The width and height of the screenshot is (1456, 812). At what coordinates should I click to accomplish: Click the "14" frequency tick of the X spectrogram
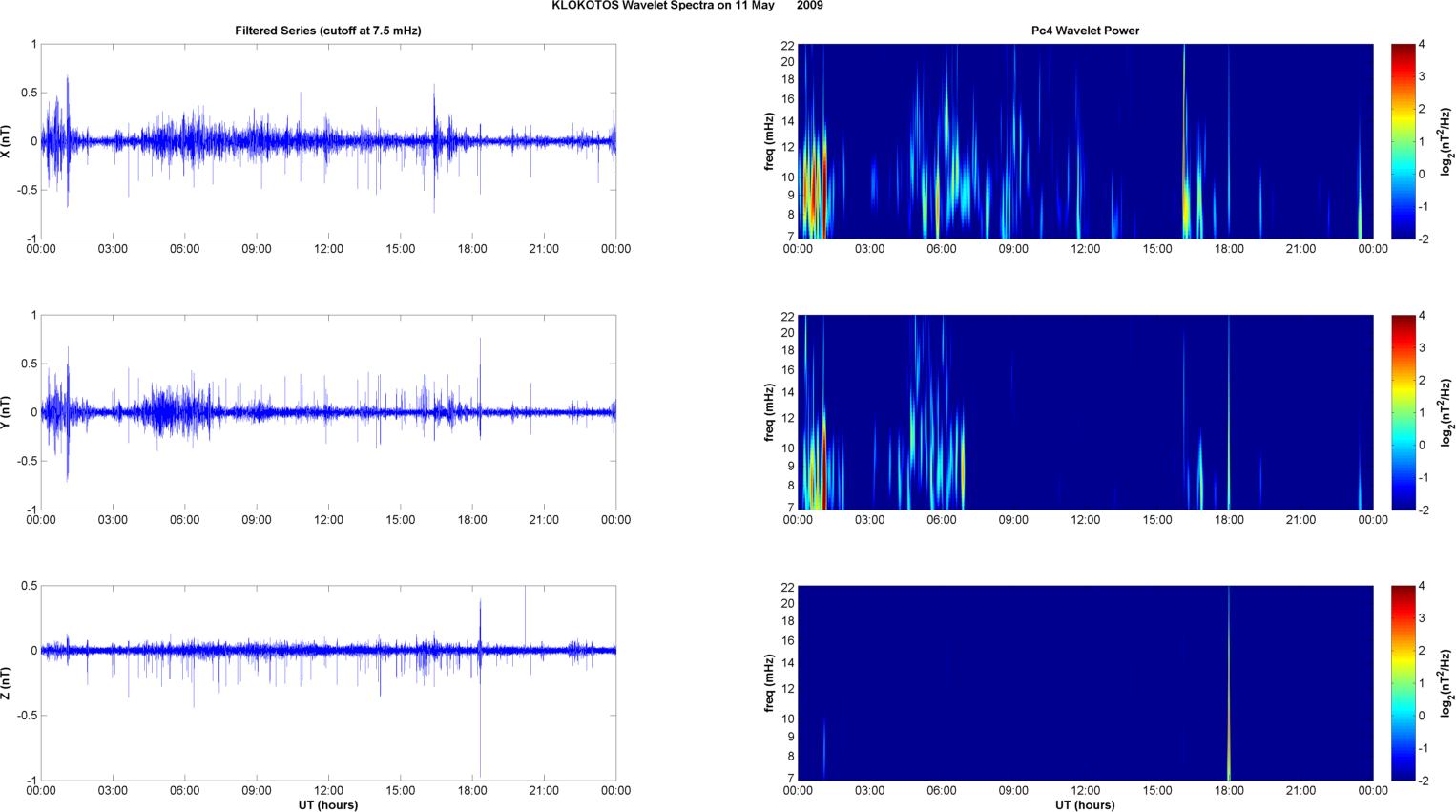[x=788, y=121]
